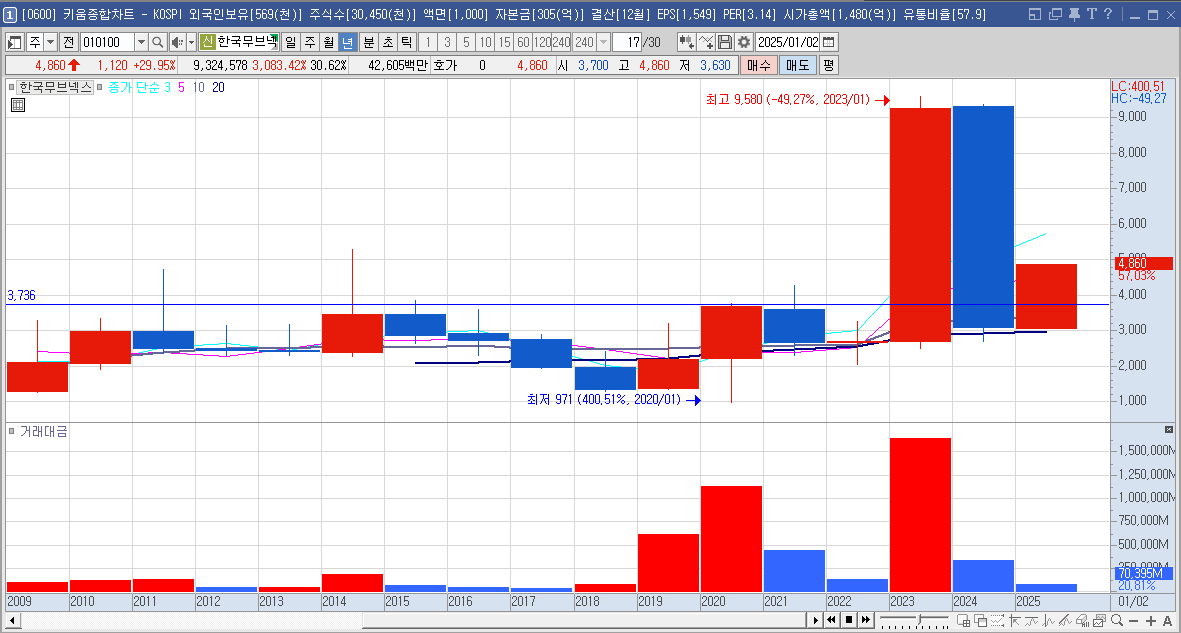Image resolution: width=1181 pixels, height=633 pixels.
Task: Toggle the 거래대금 indicator checkbox marker
Action: click(x=12, y=432)
